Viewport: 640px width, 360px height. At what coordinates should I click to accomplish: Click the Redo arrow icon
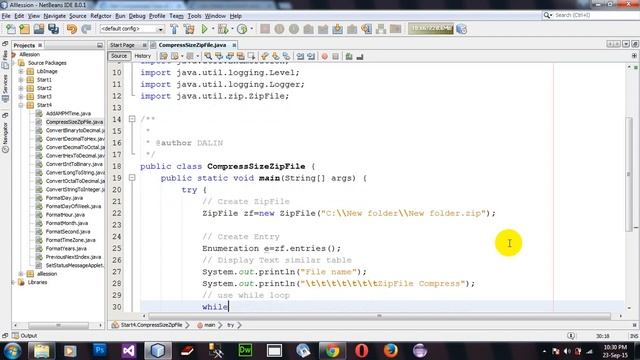click(x=86, y=29)
